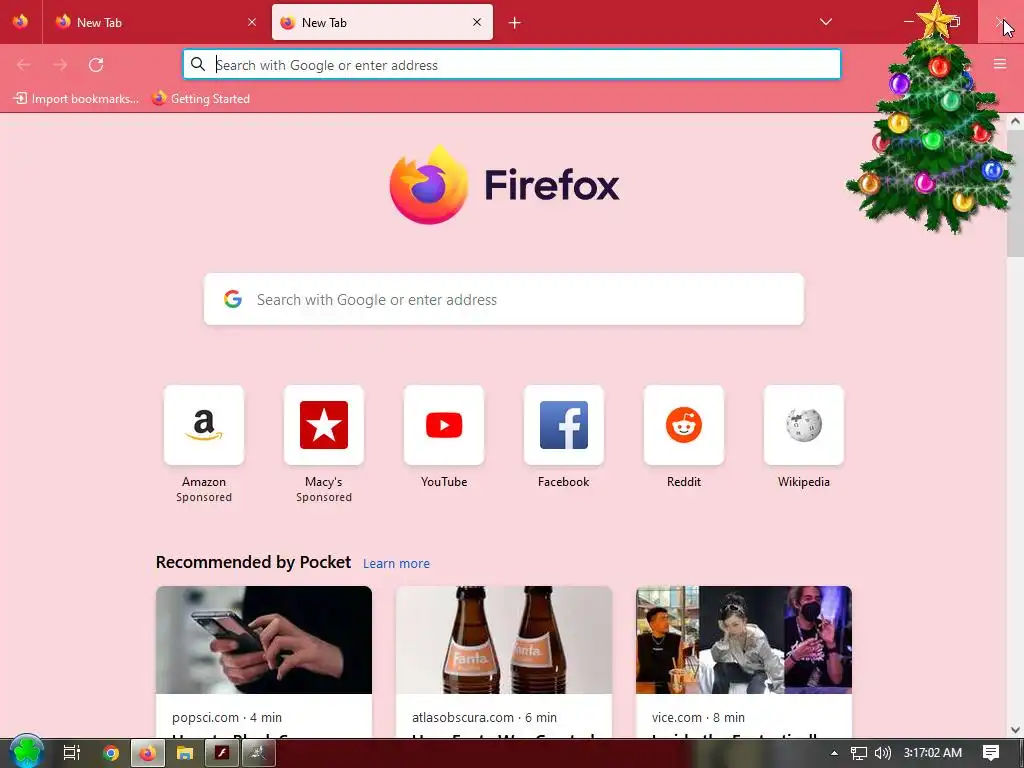
Task: Open popsci.com article thumbnail
Action: pos(264,640)
